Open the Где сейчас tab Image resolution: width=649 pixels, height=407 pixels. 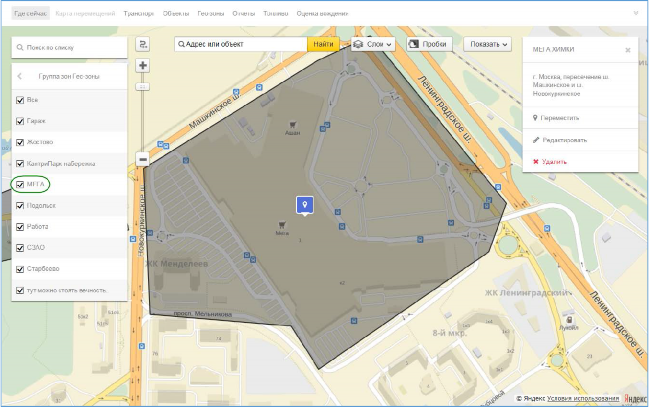(x=31, y=14)
